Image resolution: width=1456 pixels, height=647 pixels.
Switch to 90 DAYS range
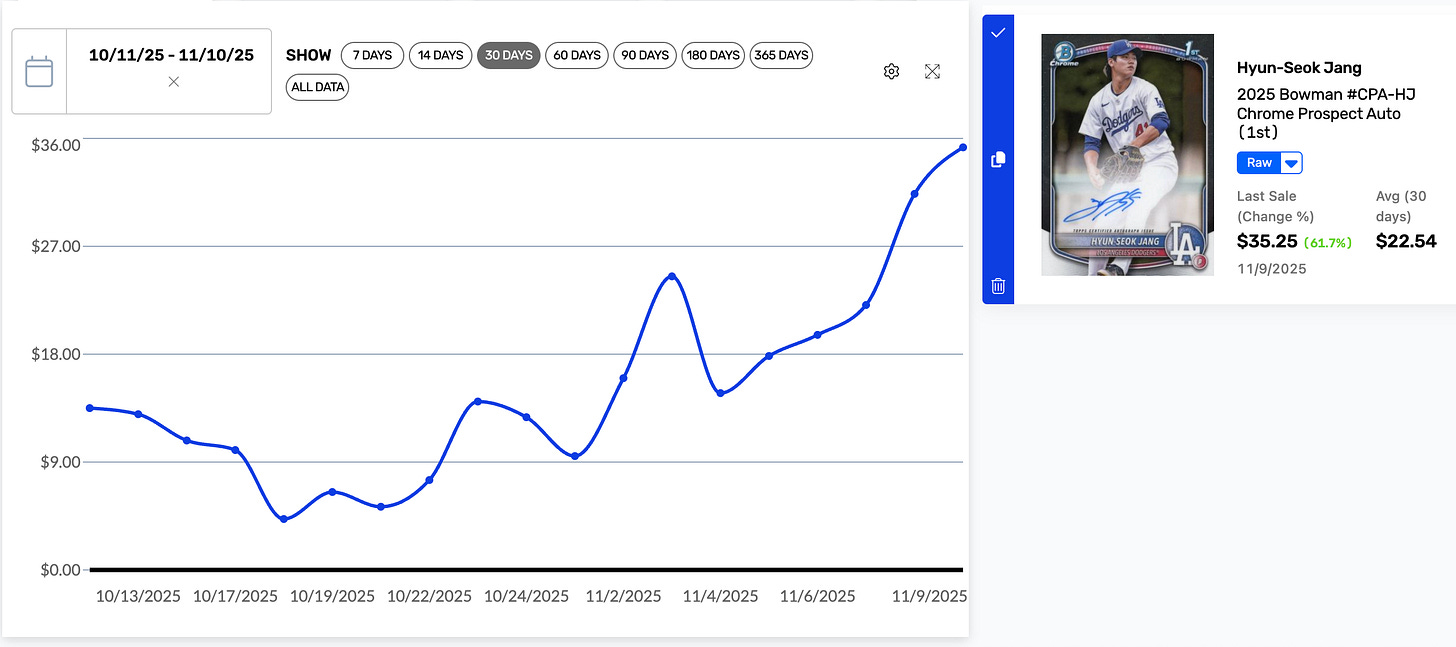coord(645,55)
